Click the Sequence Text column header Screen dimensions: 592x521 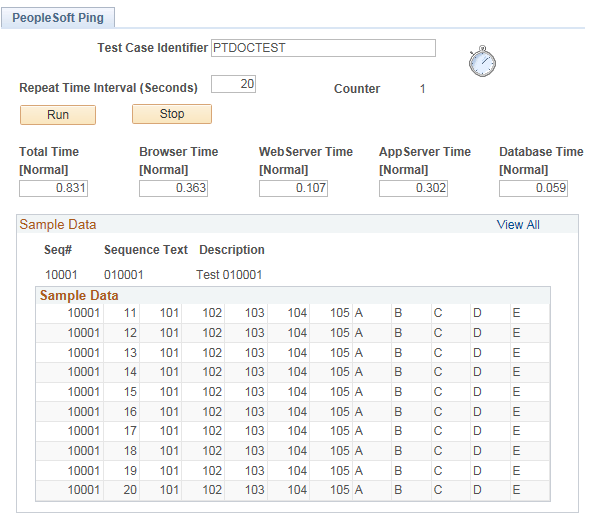coord(146,250)
